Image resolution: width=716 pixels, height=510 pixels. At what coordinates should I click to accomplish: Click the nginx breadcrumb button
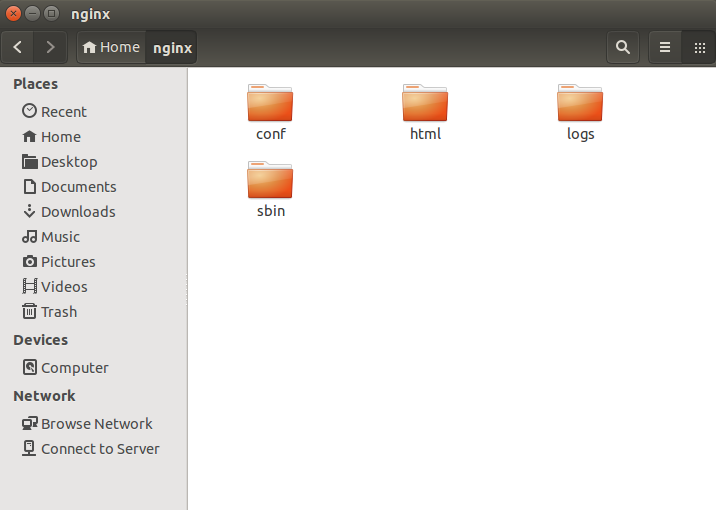coord(172,47)
